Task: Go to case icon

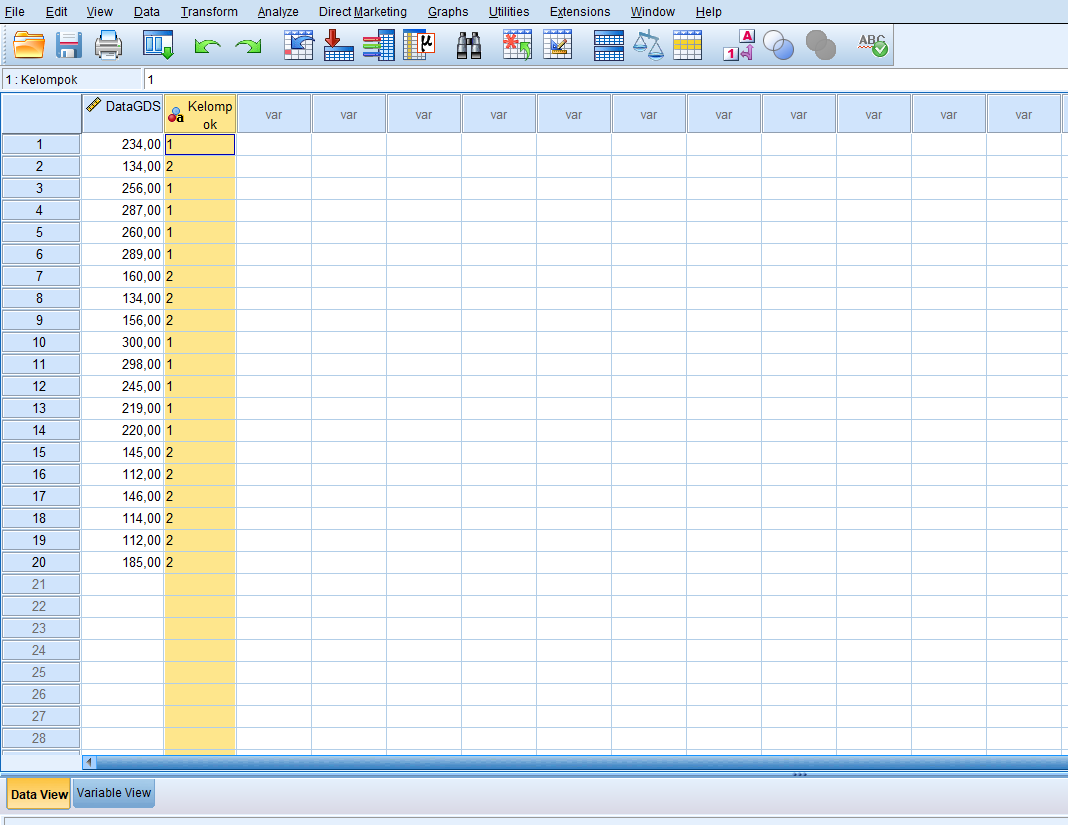Action: [x=298, y=46]
